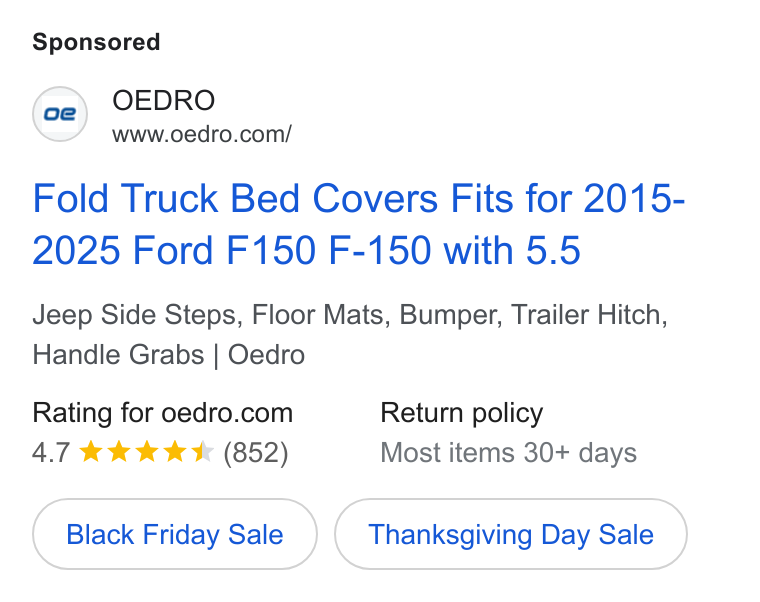Click the OEDRO circular logo icon
Viewport: 760px width, 602px height.
tap(60, 114)
